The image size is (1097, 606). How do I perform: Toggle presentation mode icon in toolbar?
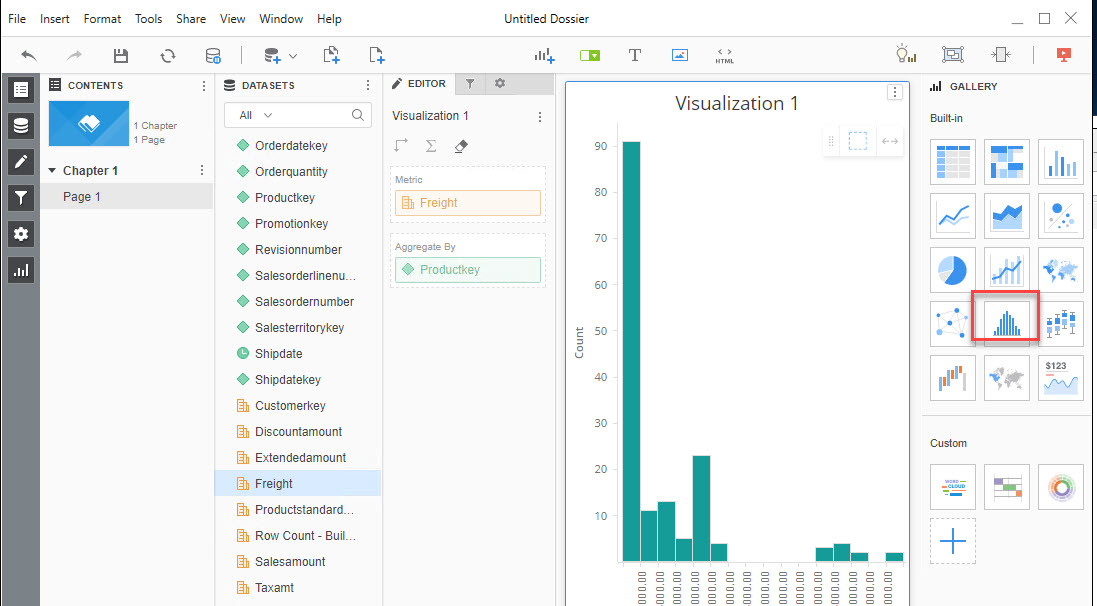point(1064,56)
